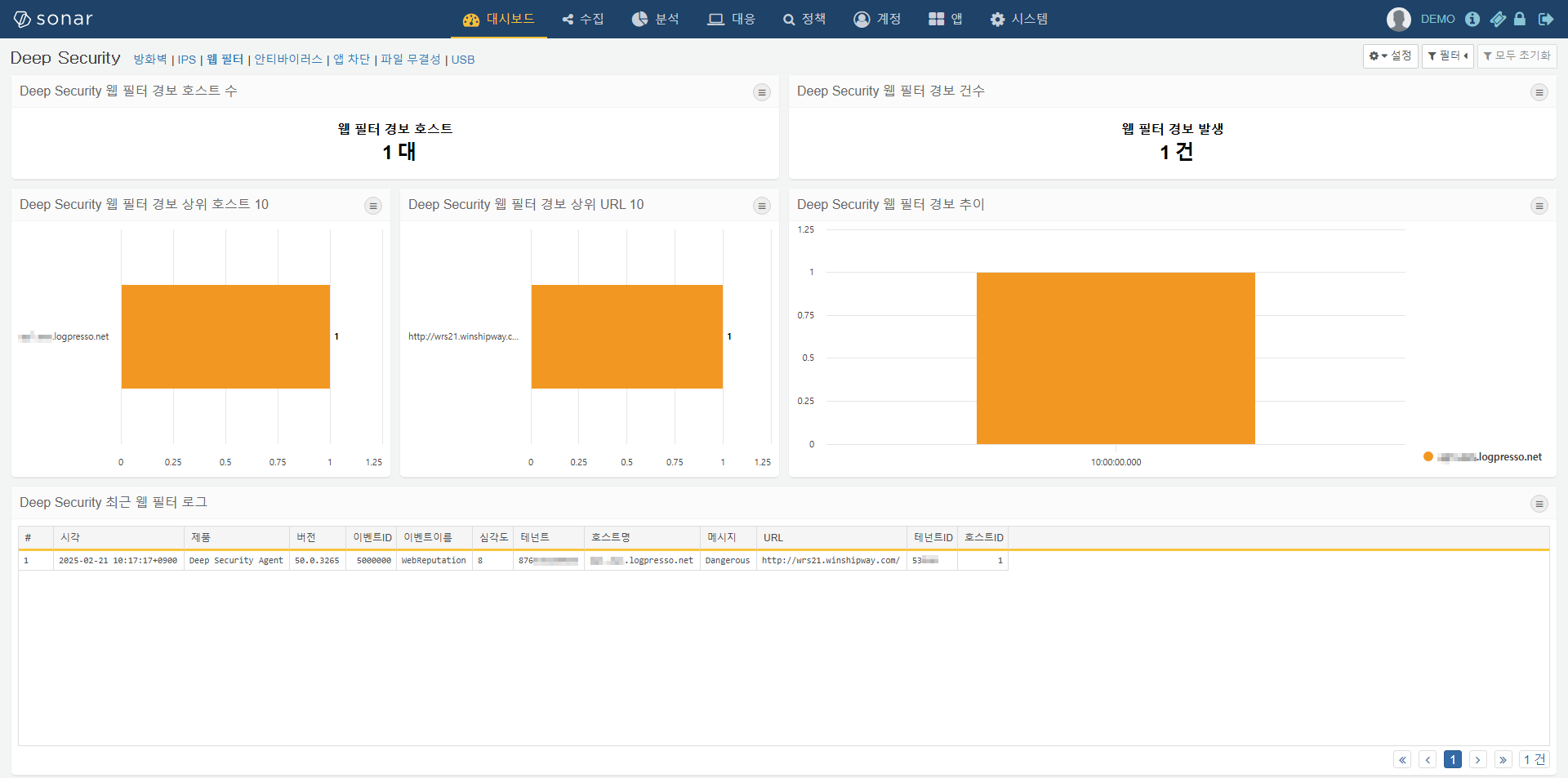The height and width of the screenshot is (778, 1568).
Task: Select the 웹 필터 web filter link
Action: (x=225, y=59)
